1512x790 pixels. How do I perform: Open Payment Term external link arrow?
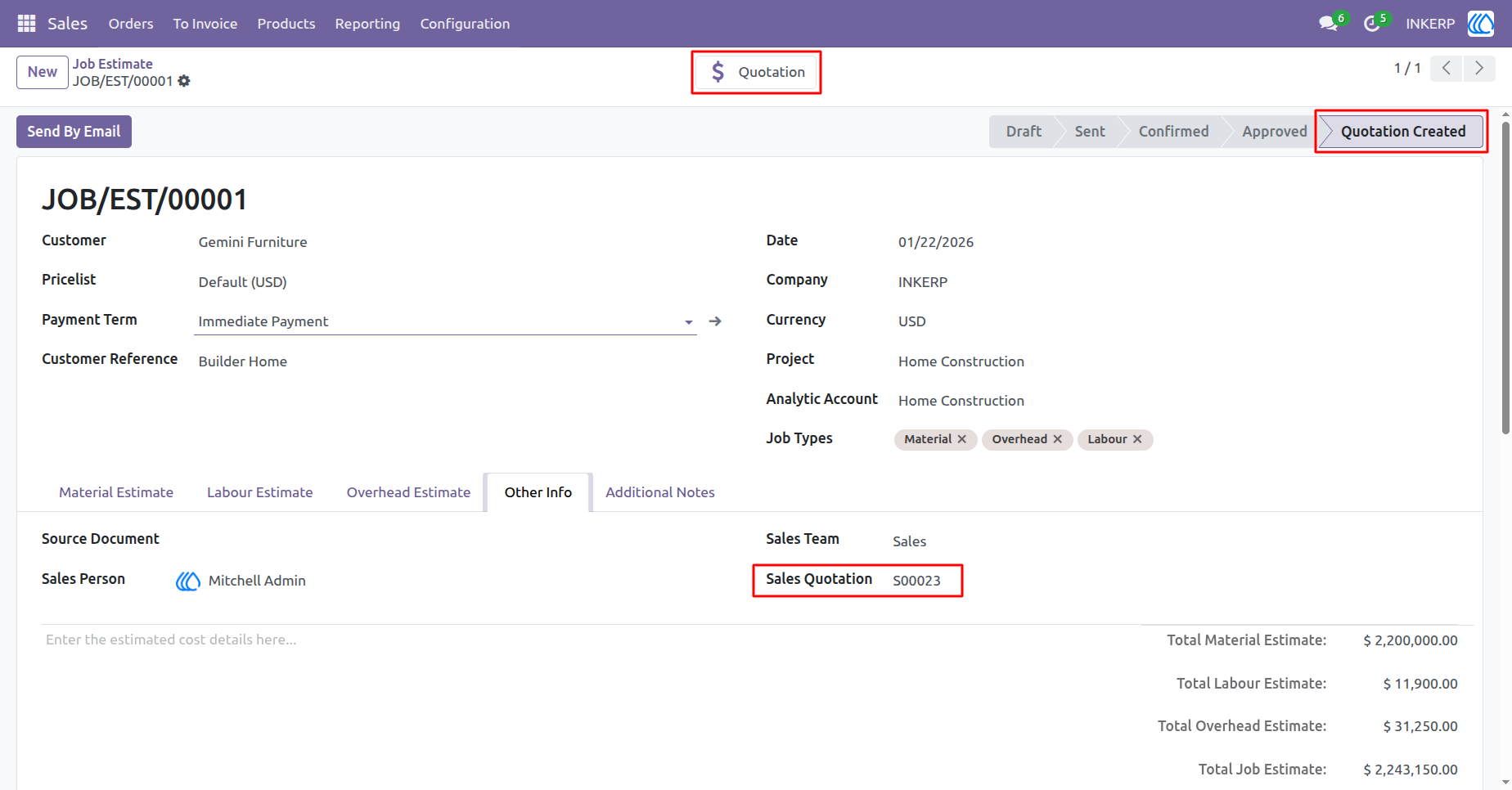pyautogui.click(x=715, y=321)
